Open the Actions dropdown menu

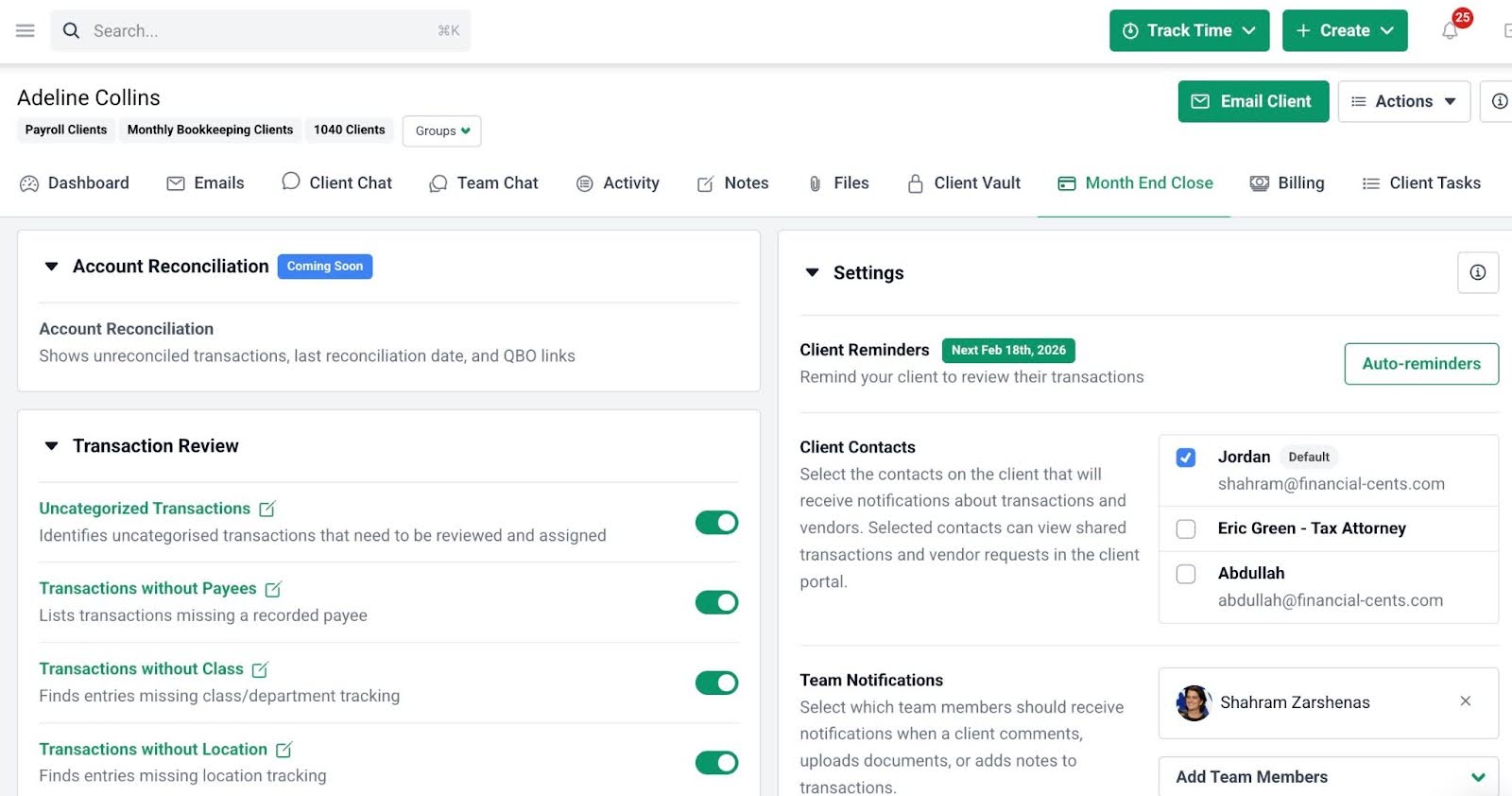point(1403,101)
